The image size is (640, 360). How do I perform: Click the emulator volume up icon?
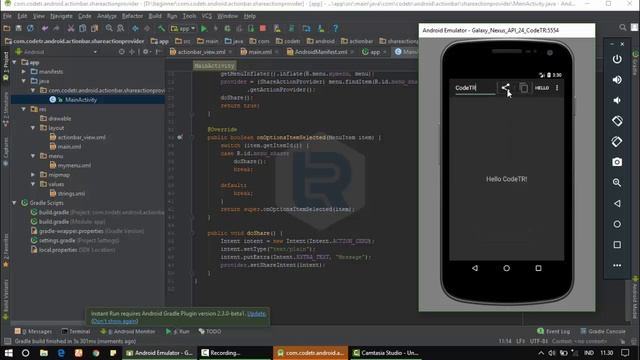coord(617,80)
